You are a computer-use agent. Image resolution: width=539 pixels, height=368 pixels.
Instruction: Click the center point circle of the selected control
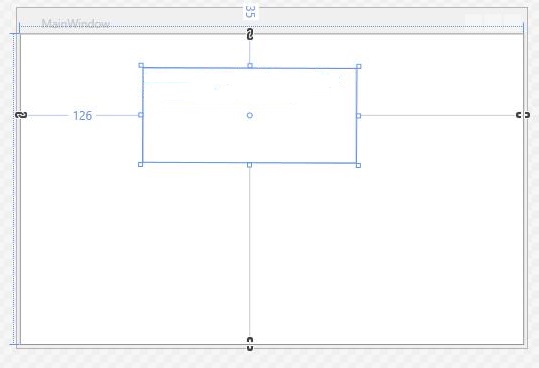pos(250,115)
